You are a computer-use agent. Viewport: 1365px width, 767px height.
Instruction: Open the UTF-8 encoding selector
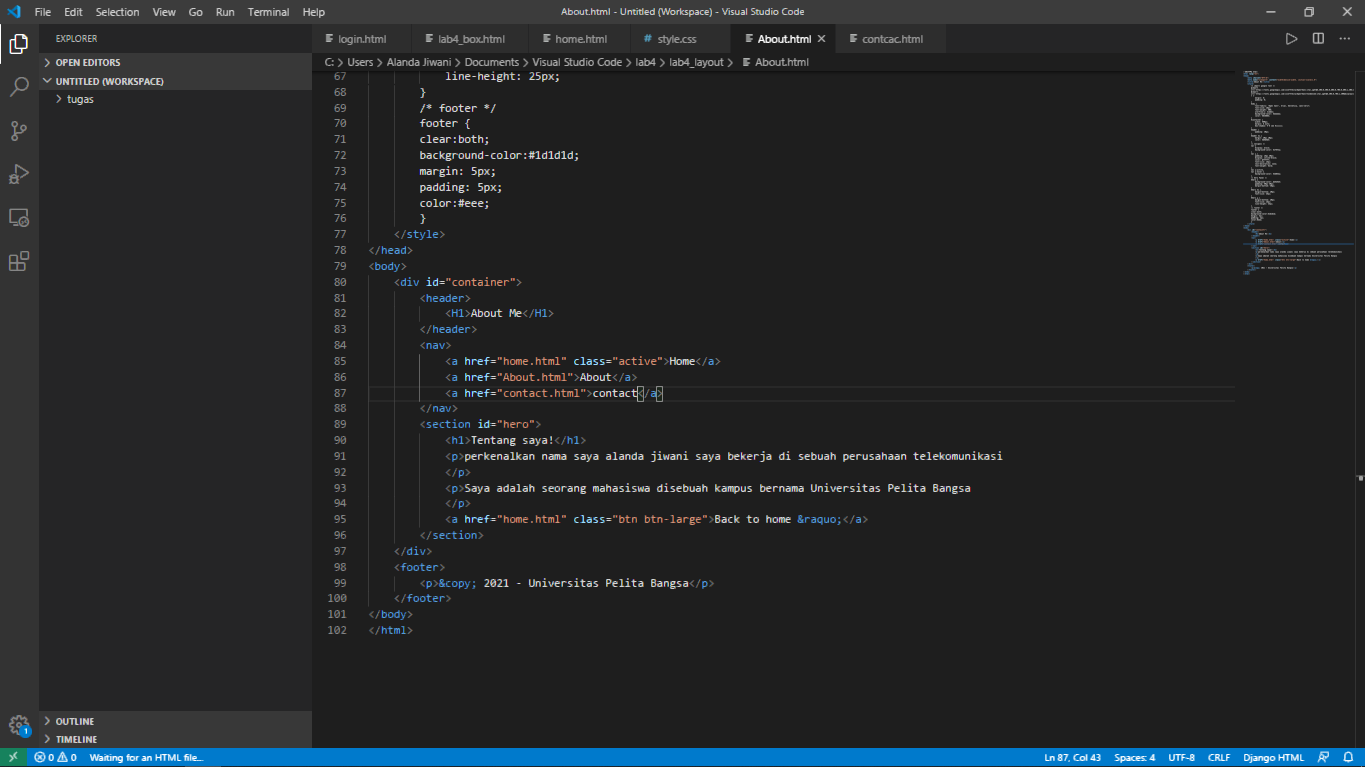tap(1181, 757)
